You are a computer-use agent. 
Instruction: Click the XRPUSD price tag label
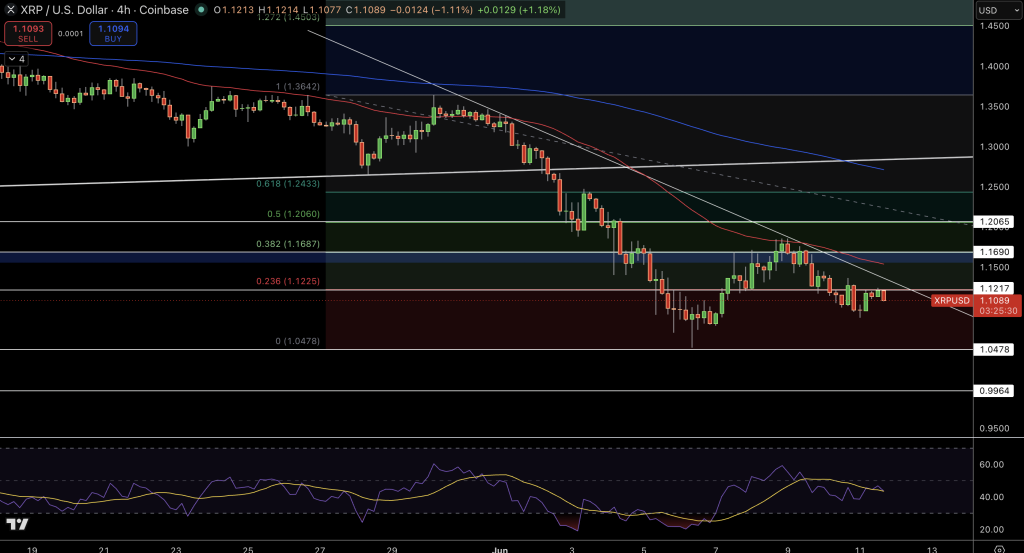952,300
